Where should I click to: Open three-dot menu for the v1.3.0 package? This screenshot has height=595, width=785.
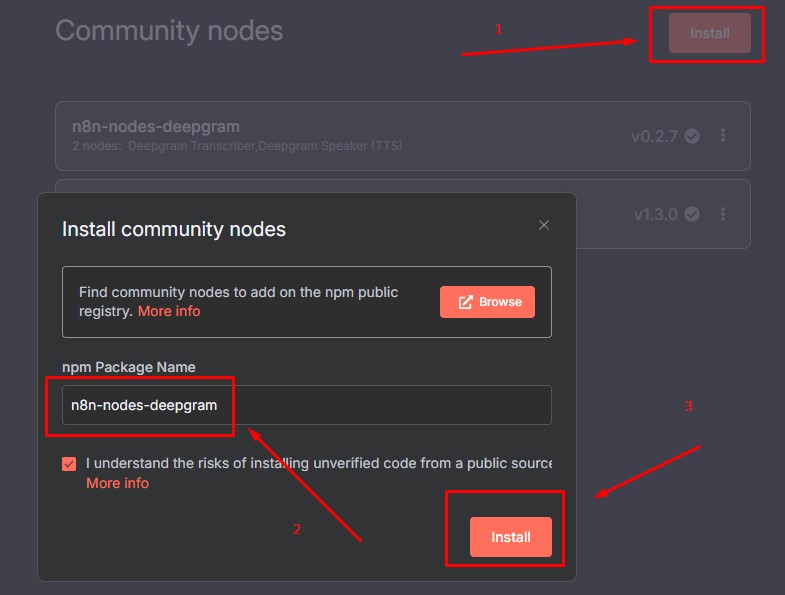pyautogui.click(x=722, y=214)
